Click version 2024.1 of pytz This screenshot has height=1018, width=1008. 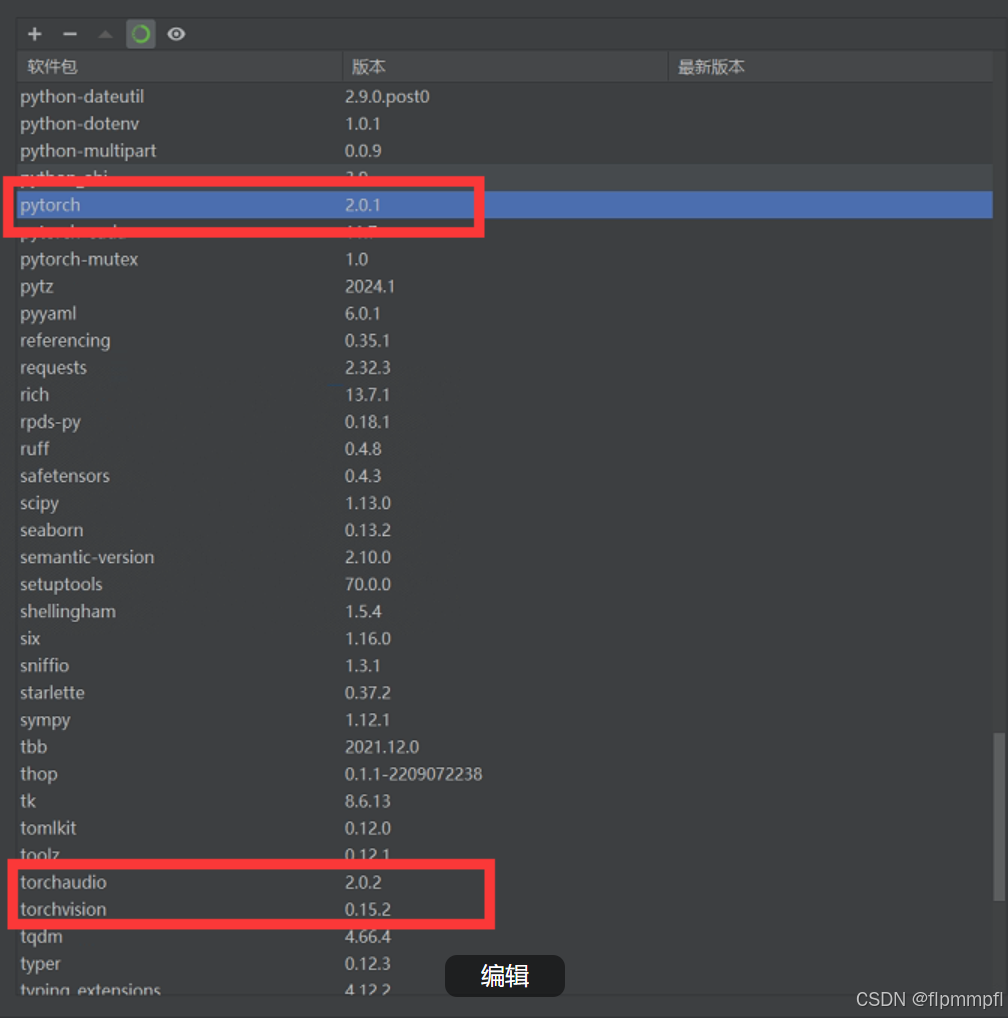pyautogui.click(x=370, y=286)
